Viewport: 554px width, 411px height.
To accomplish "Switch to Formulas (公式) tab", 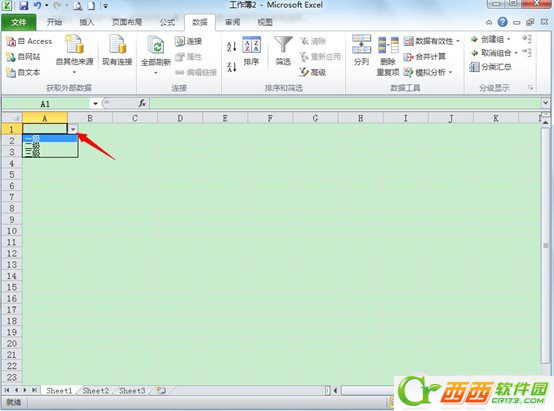I will 167,22.
